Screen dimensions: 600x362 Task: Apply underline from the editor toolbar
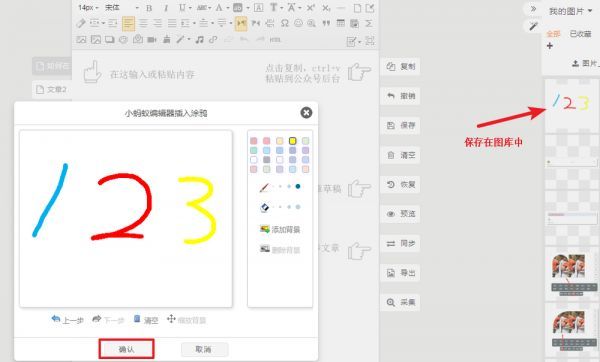[x=182, y=8]
